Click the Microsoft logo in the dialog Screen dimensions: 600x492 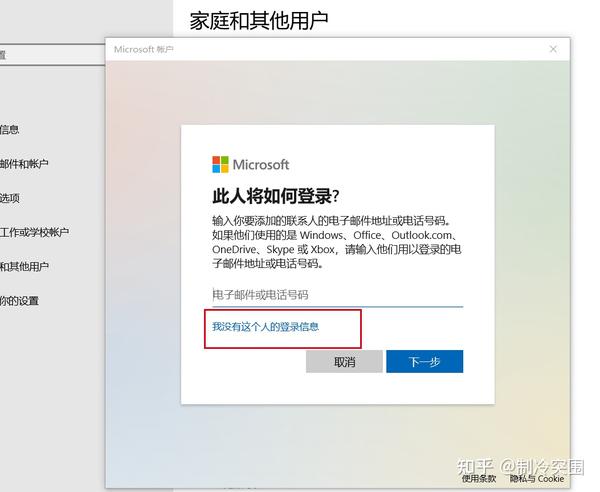pos(251,165)
